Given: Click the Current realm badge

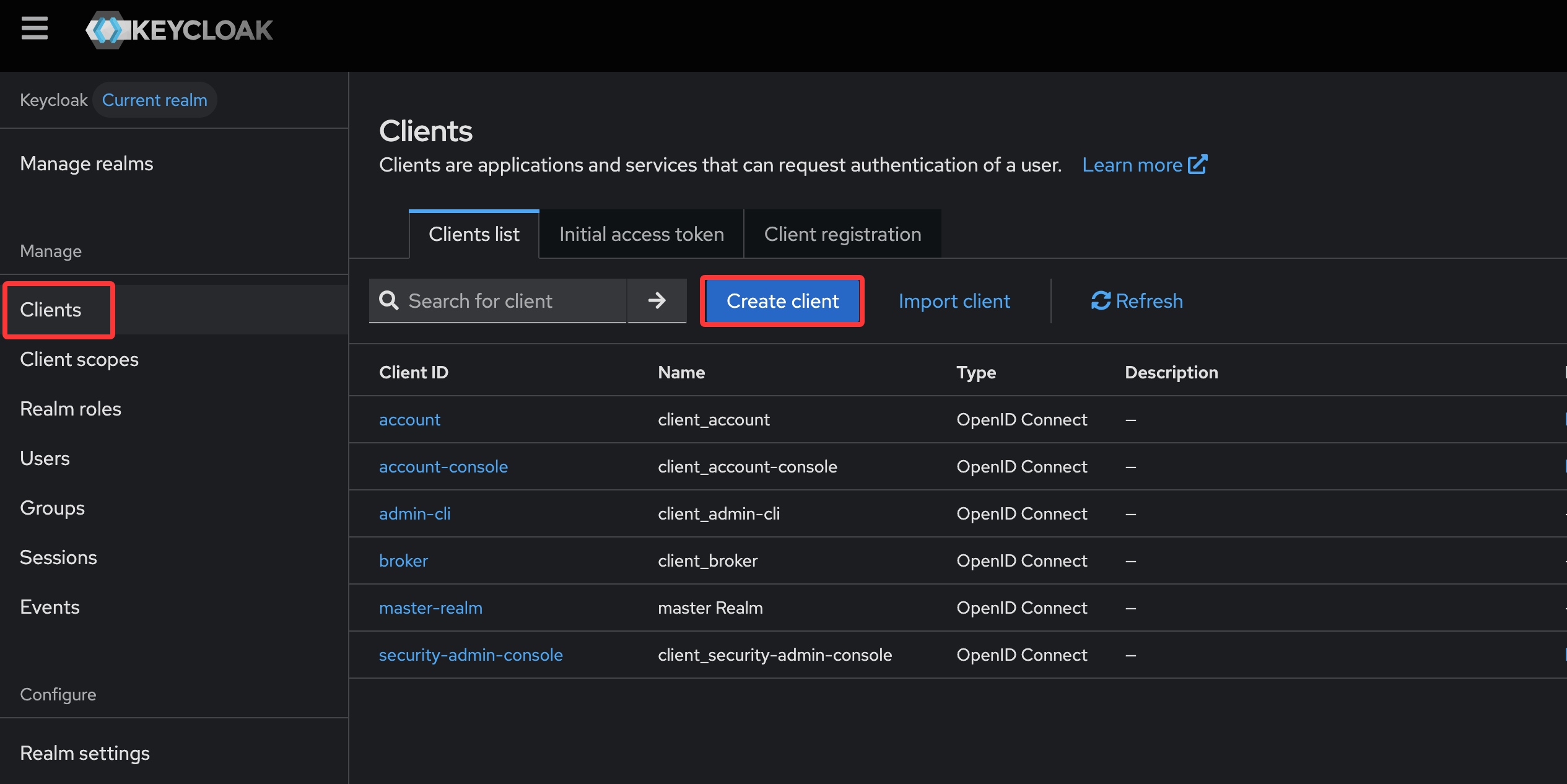Looking at the screenshot, I should tap(155, 100).
